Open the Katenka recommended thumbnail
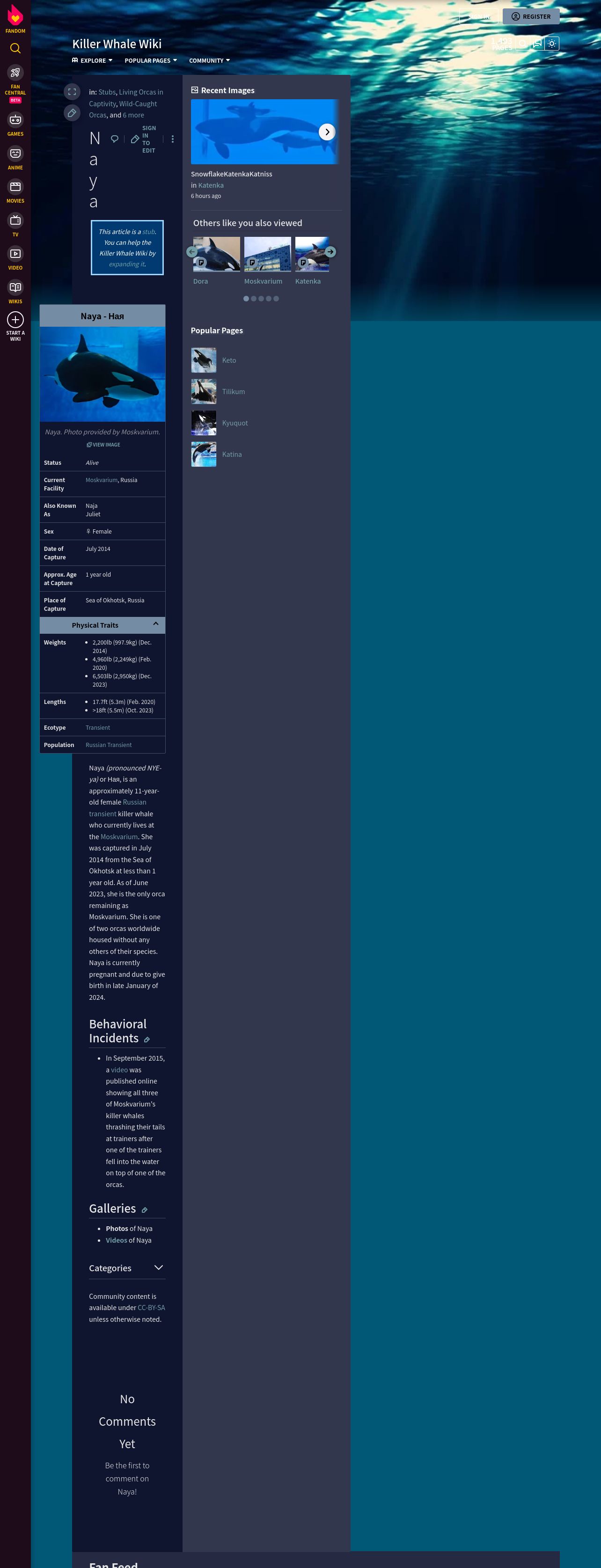This screenshot has width=601, height=1568. pos(312,254)
